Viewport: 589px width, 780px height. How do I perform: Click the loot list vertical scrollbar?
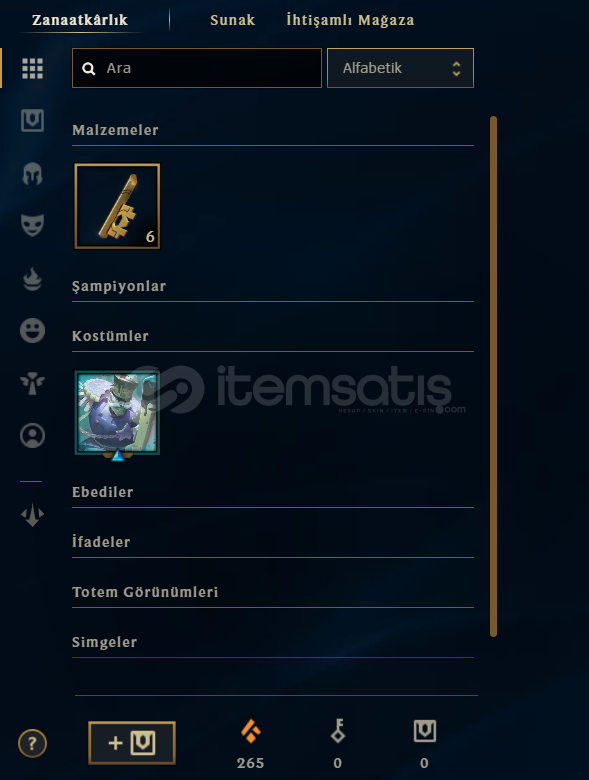coord(493,376)
